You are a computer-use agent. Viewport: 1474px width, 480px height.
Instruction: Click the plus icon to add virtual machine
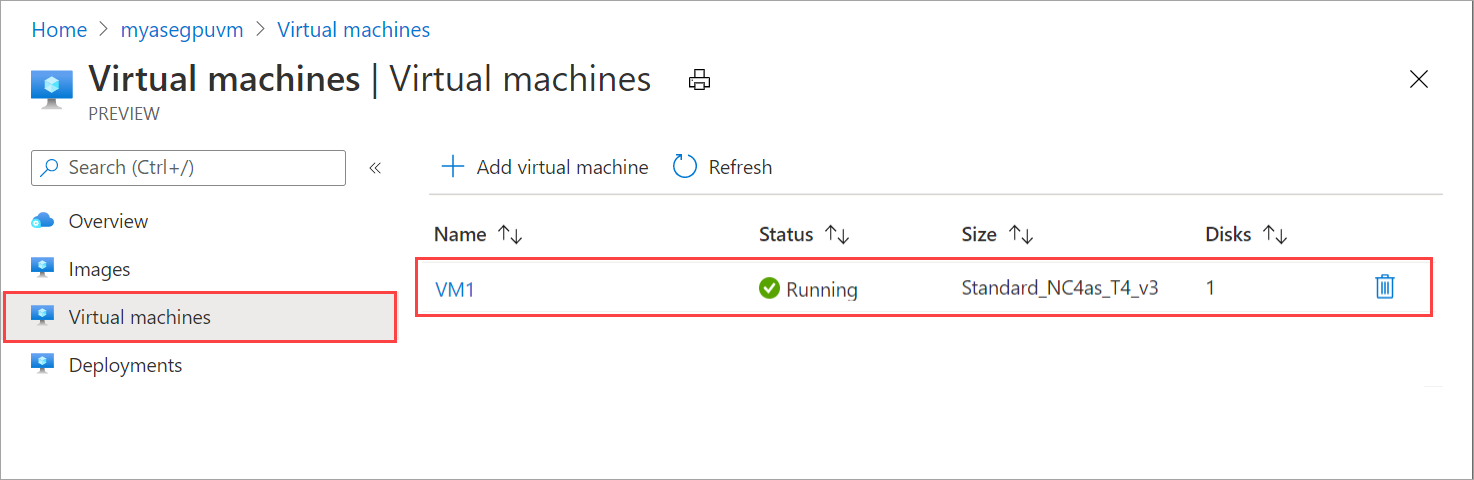453,167
